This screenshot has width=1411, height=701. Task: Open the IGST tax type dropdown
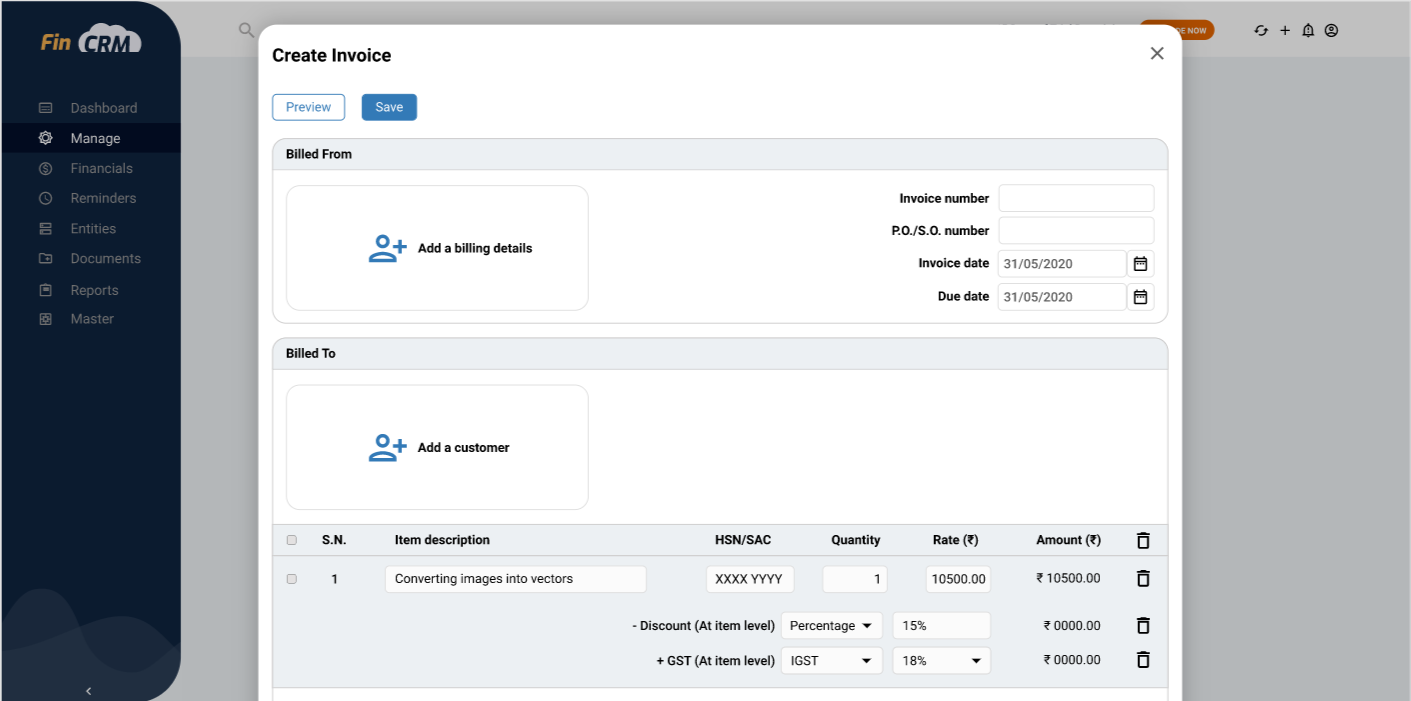point(831,660)
